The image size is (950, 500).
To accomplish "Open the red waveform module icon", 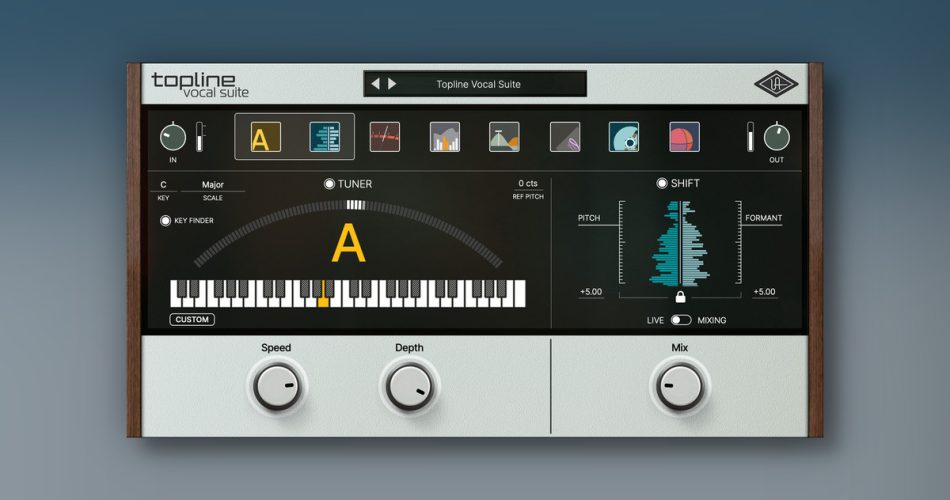I will tap(385, 137).
